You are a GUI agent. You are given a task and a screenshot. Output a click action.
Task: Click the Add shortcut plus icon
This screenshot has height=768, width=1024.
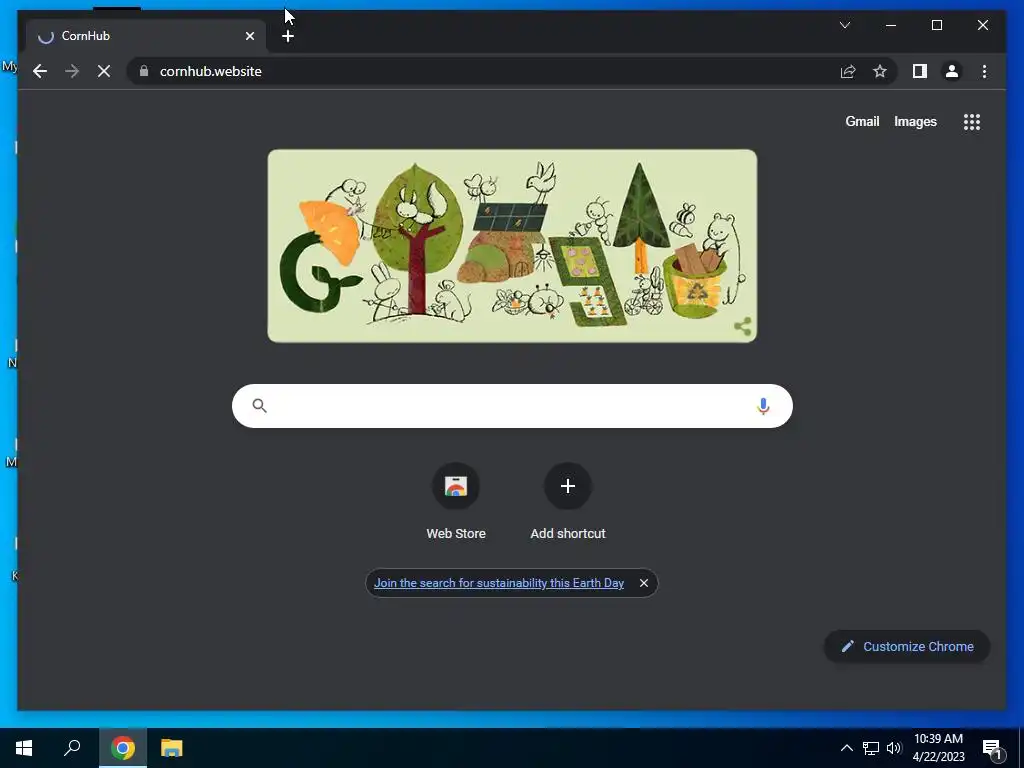point(568,486)
